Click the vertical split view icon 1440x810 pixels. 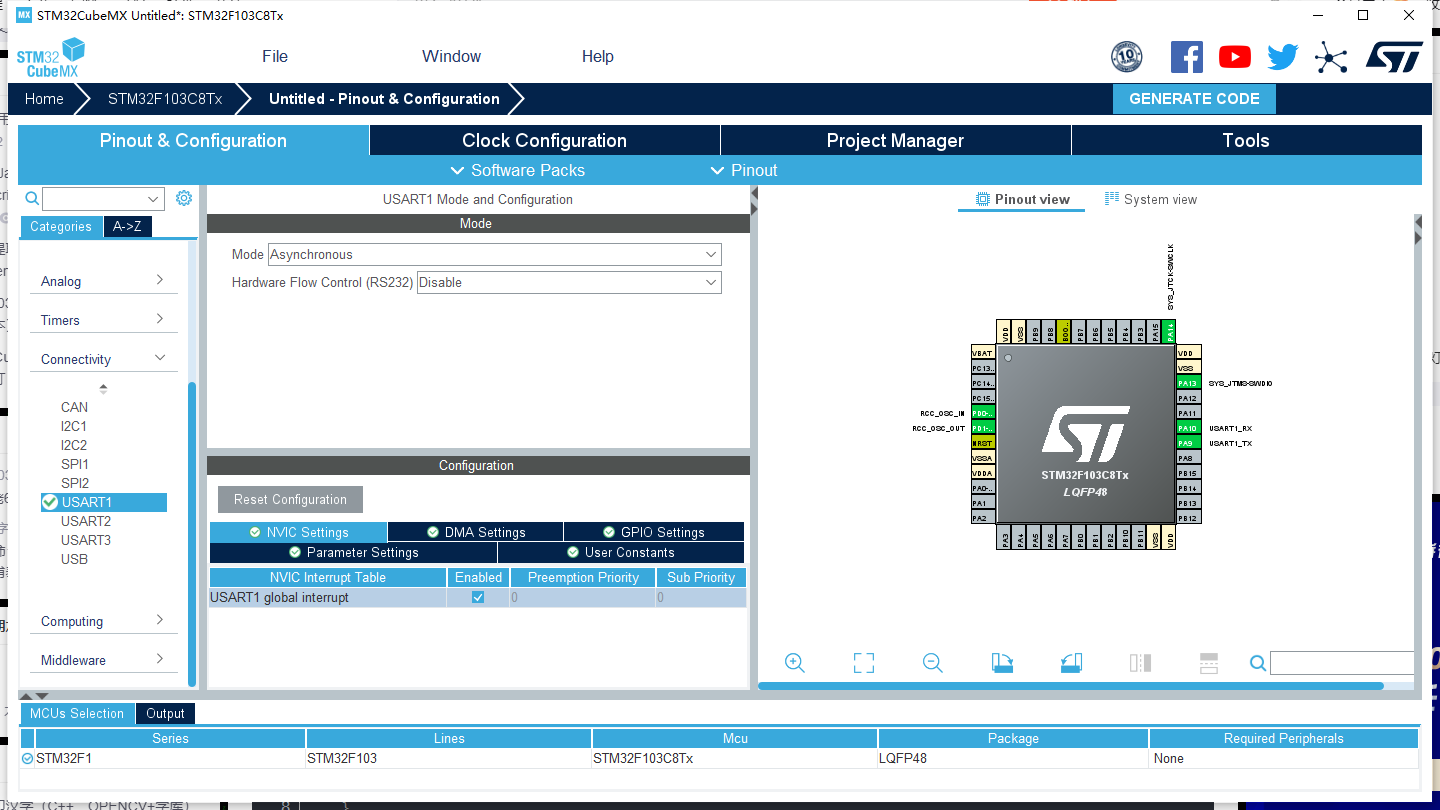tap(1140, 662)
